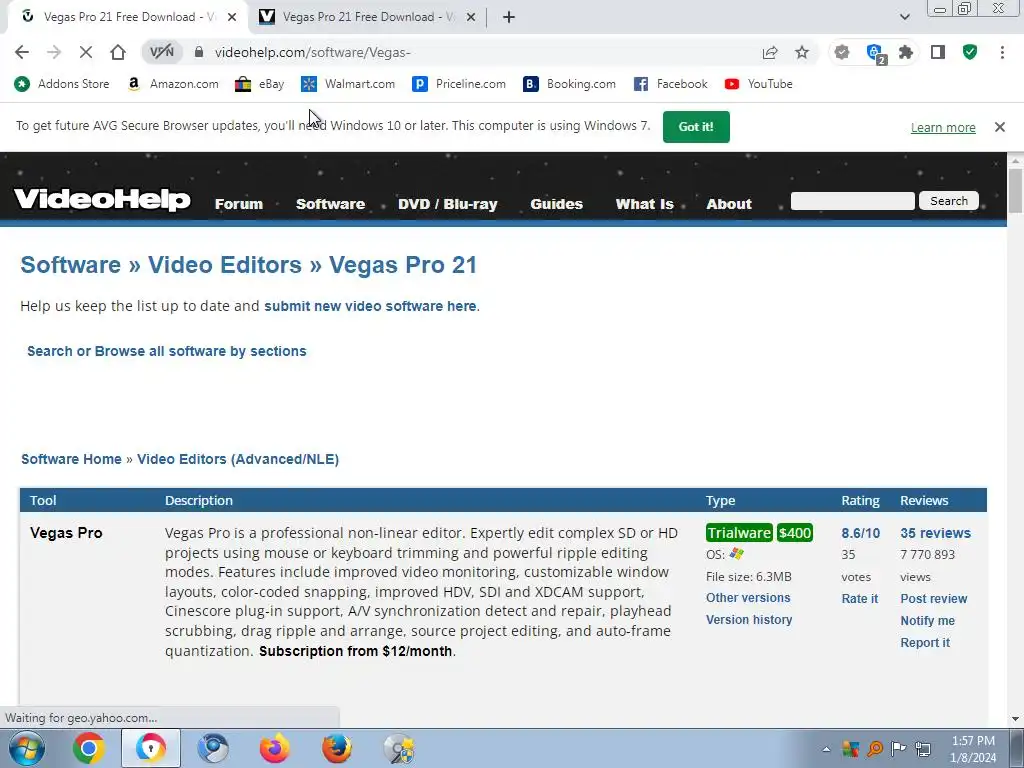Open the Amazon.com bookmark
This screenshot has width=1024, height=768.
pyautogui.click(x=173, y=84)
